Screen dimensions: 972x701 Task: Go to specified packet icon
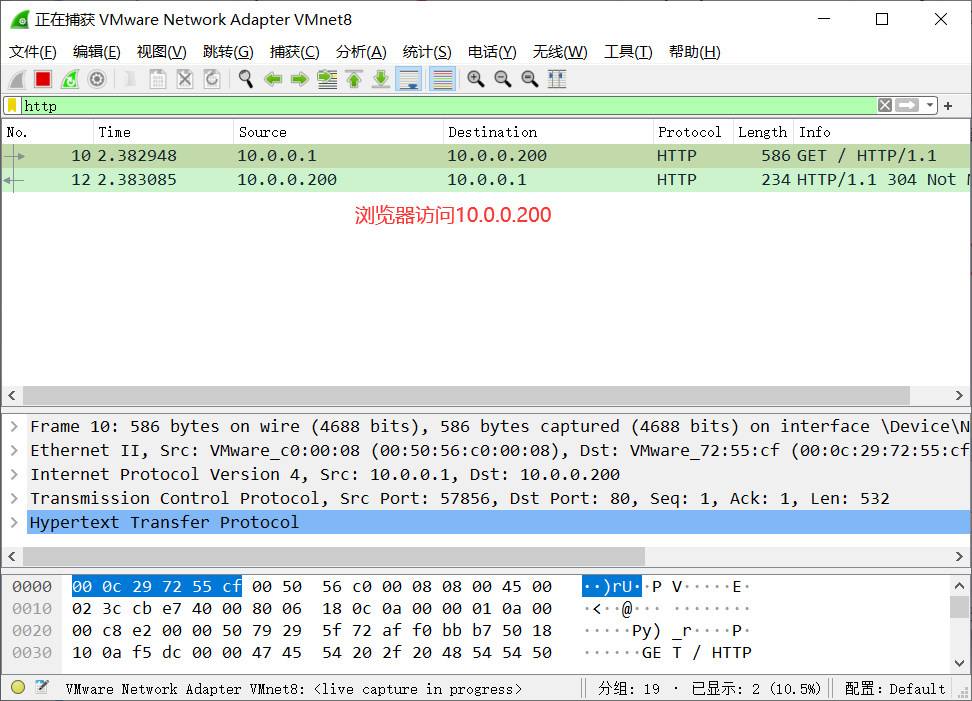[x=327, y=79]
